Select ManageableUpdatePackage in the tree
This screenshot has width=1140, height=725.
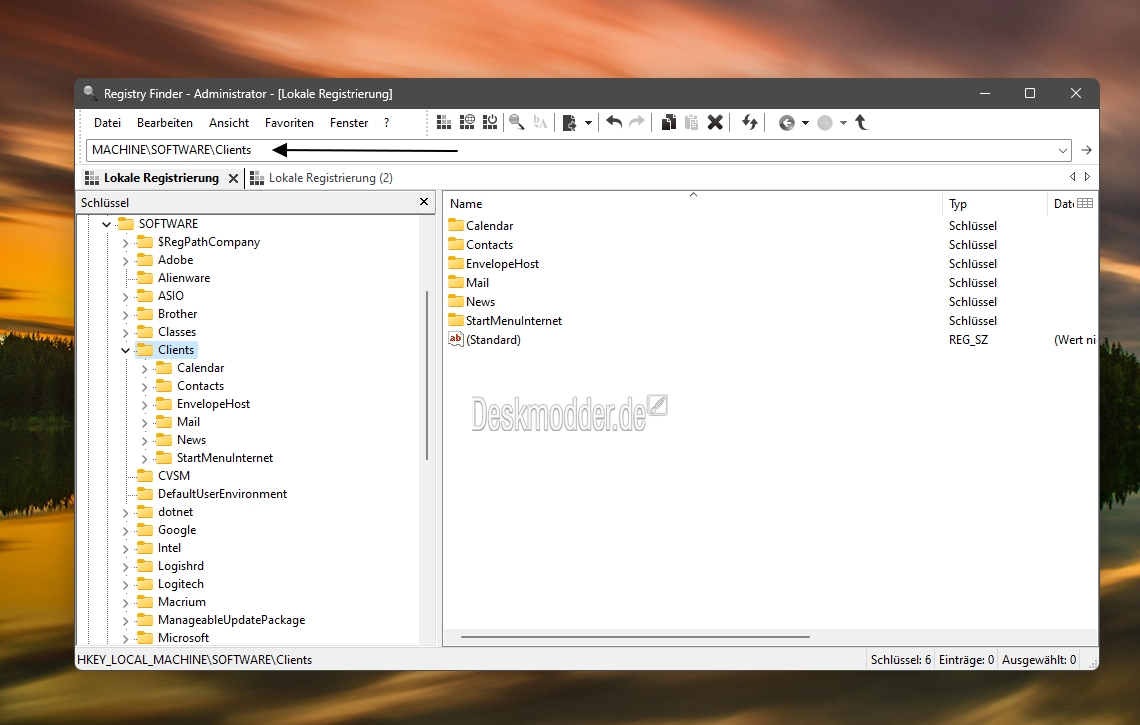(231, 620)
